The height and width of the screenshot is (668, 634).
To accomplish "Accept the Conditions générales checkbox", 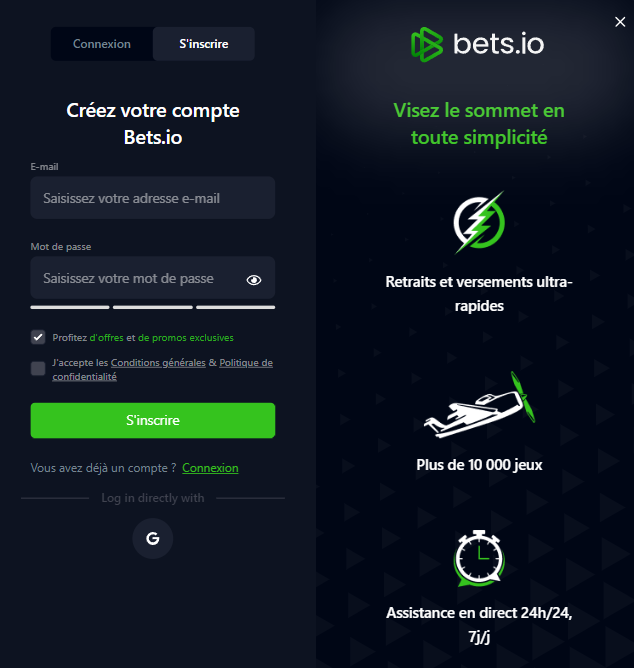I will [38, 369].
